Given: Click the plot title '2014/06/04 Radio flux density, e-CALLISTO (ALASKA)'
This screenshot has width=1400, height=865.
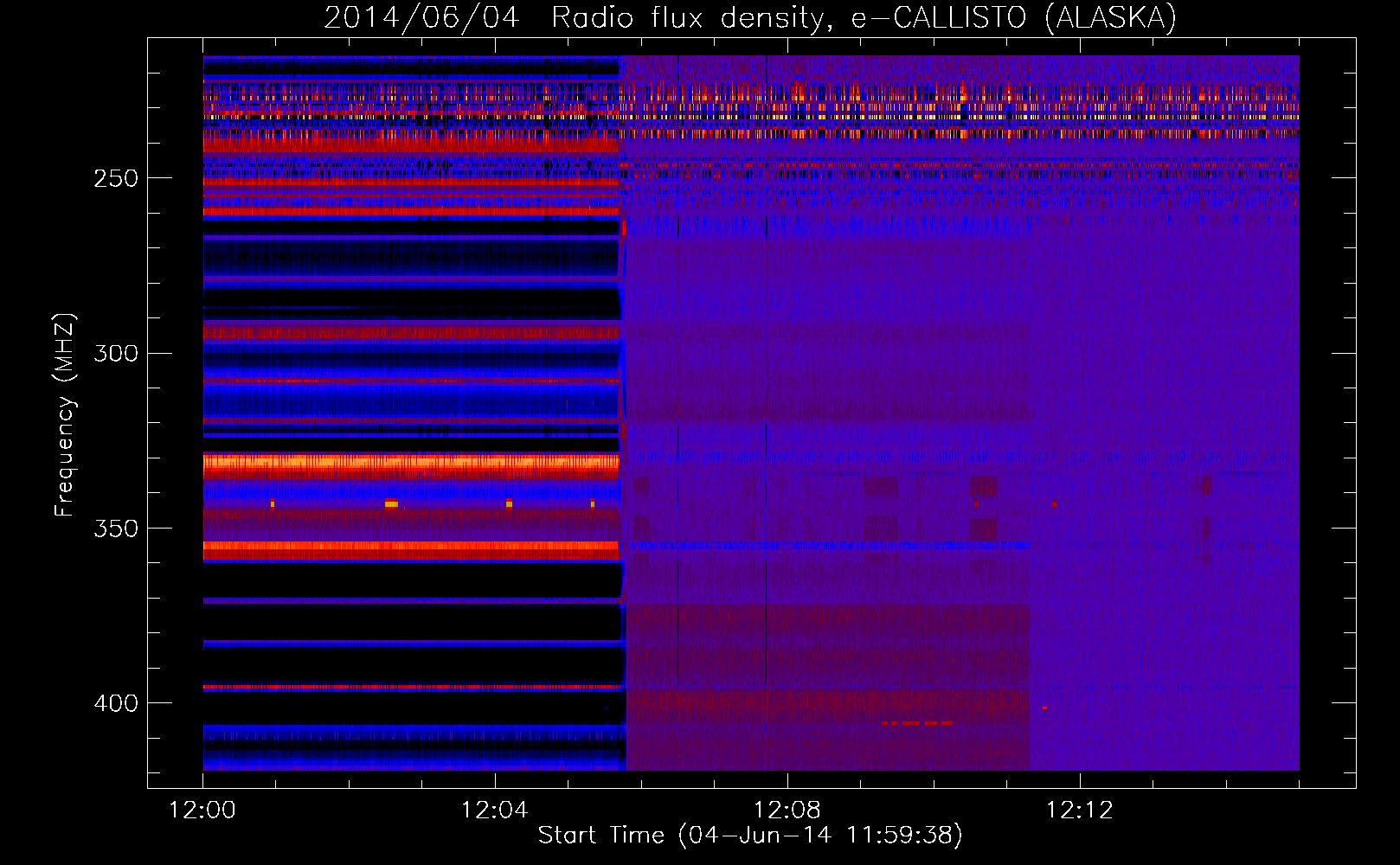Looking at the screenshot, I should [750, 17].
